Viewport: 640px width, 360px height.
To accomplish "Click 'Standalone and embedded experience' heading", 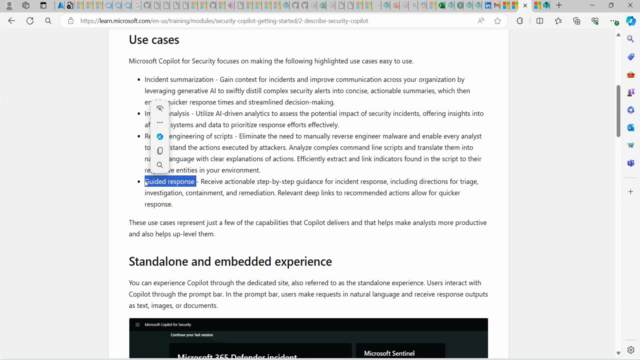I will tap(230, 261).
